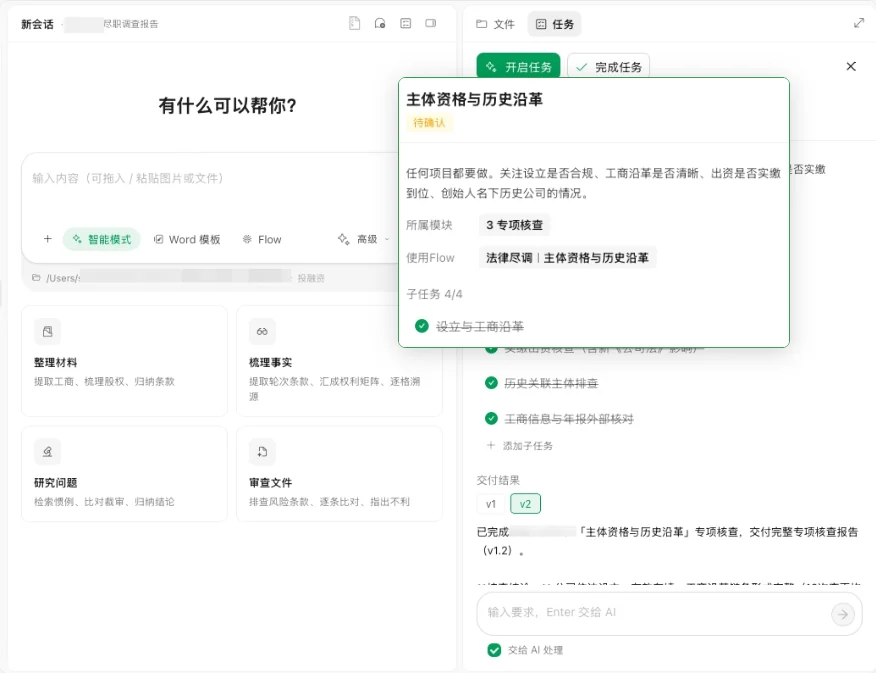Select the Word 模板 option
876x673 pixels.
tap(187, 239)
